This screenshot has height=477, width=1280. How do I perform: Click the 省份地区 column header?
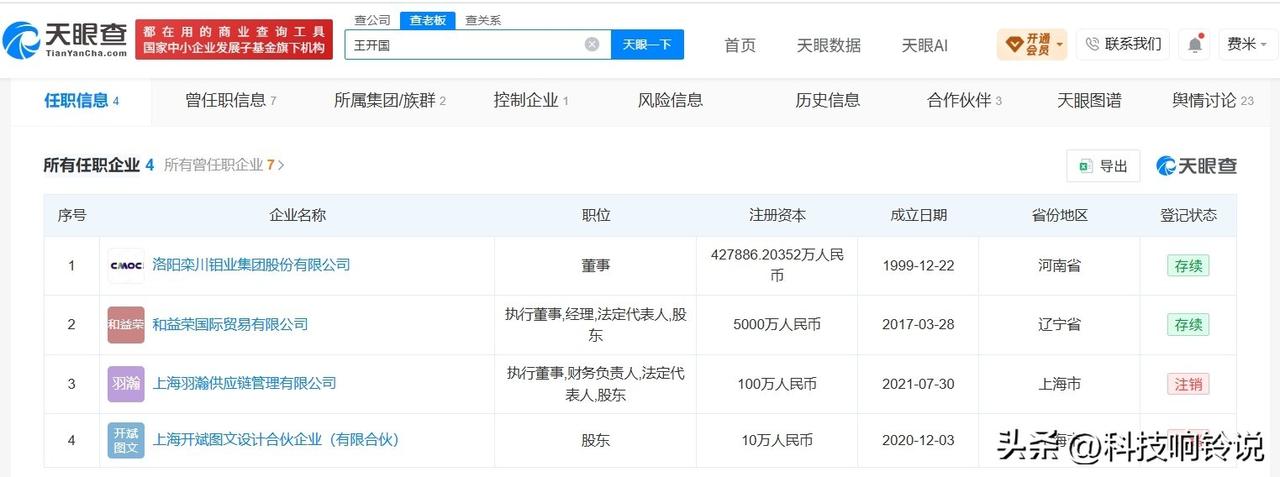1060,215
